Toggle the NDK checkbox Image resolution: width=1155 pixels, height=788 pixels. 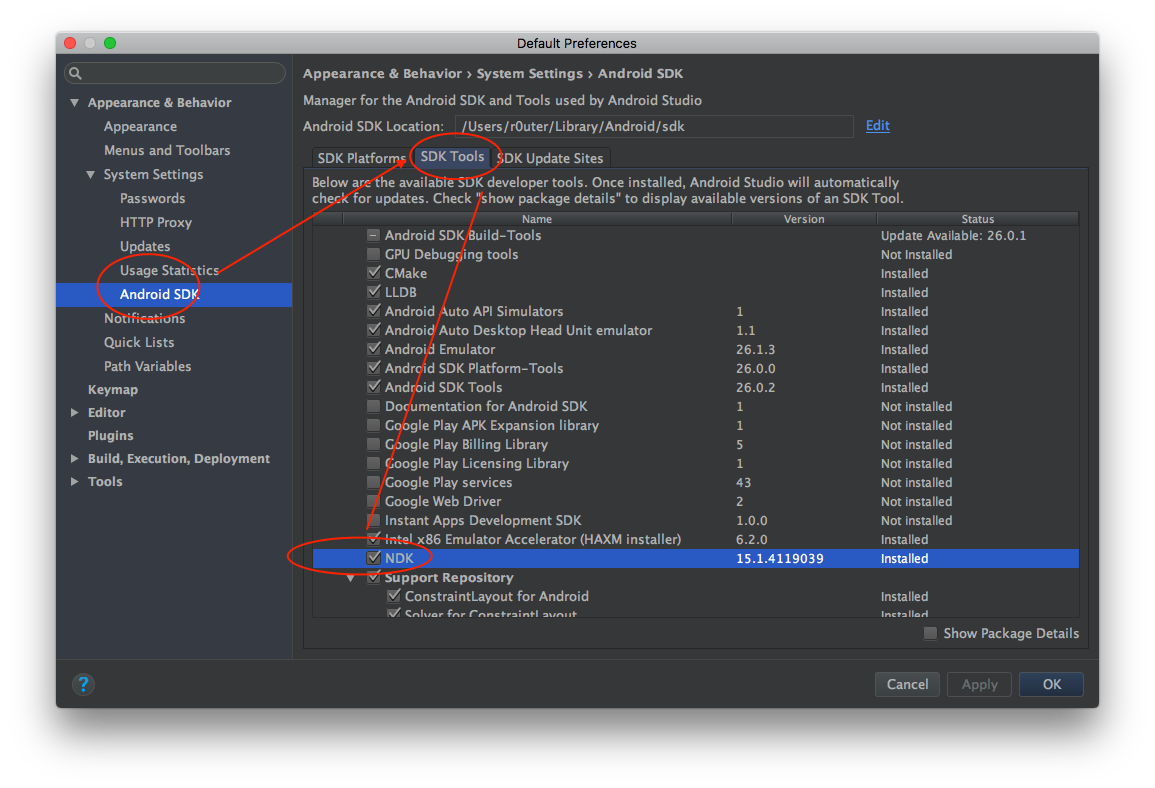pyautogui.click(x=374, y=558)
